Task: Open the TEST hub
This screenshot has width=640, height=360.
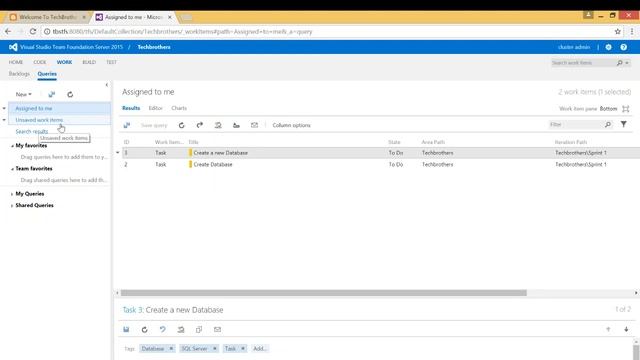Action: pos(111,62)
